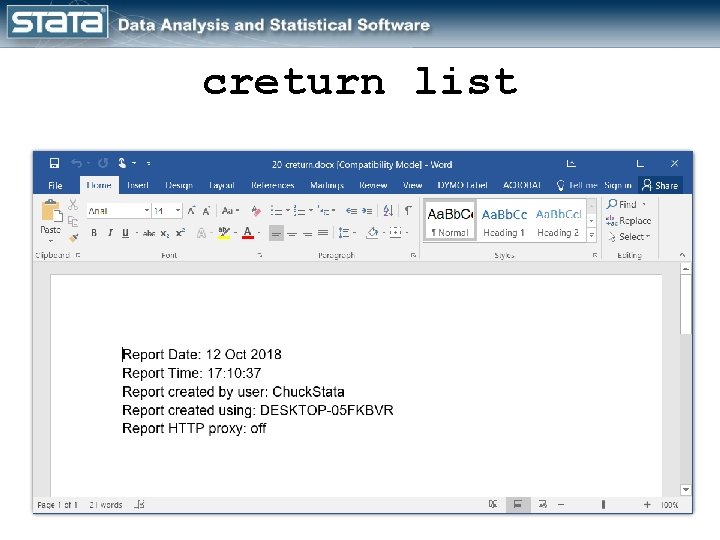Screen dimensions: 720x540
Task: Apply the Heading 2 style
Action: [x=558, y=221]
